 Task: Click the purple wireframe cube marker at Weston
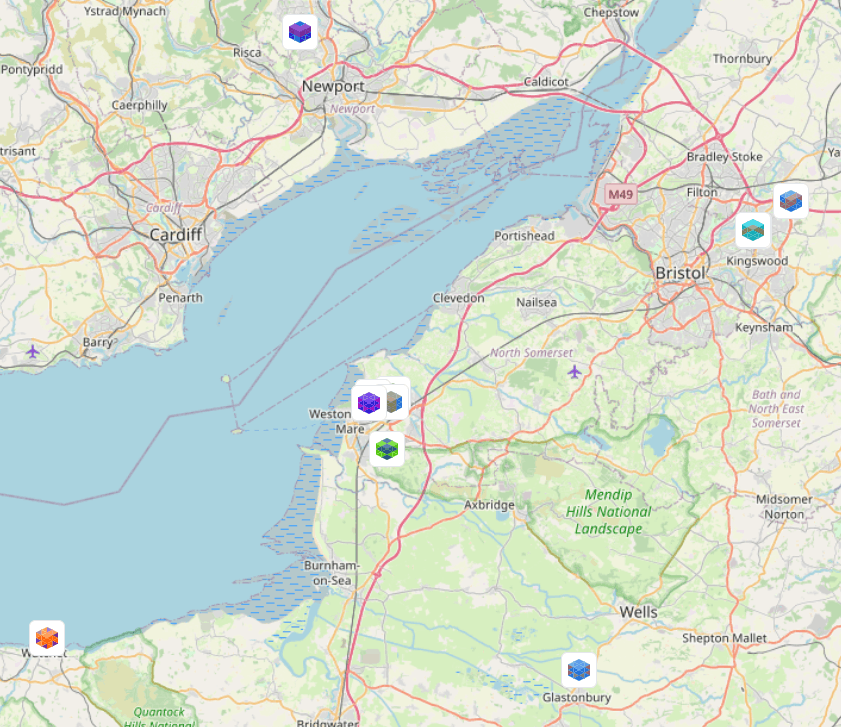click(x=368, y=403)
